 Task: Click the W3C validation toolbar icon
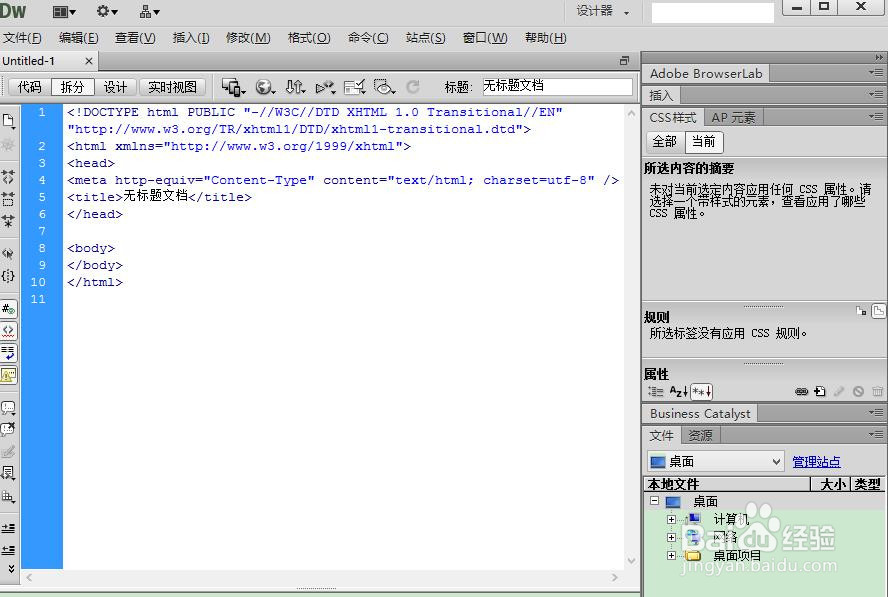pyautogui.click(x=325, y=87)
